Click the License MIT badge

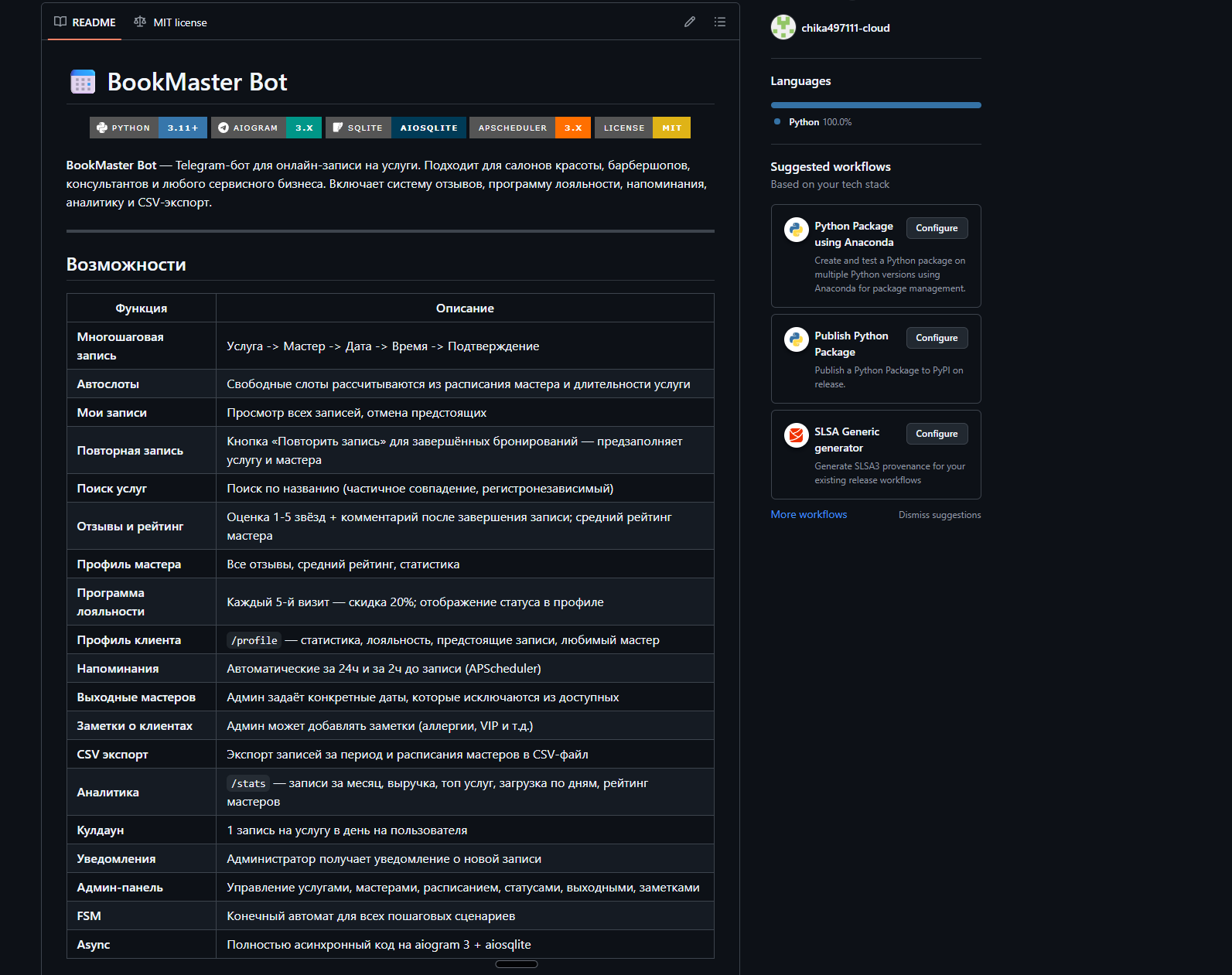click(643, 128)
